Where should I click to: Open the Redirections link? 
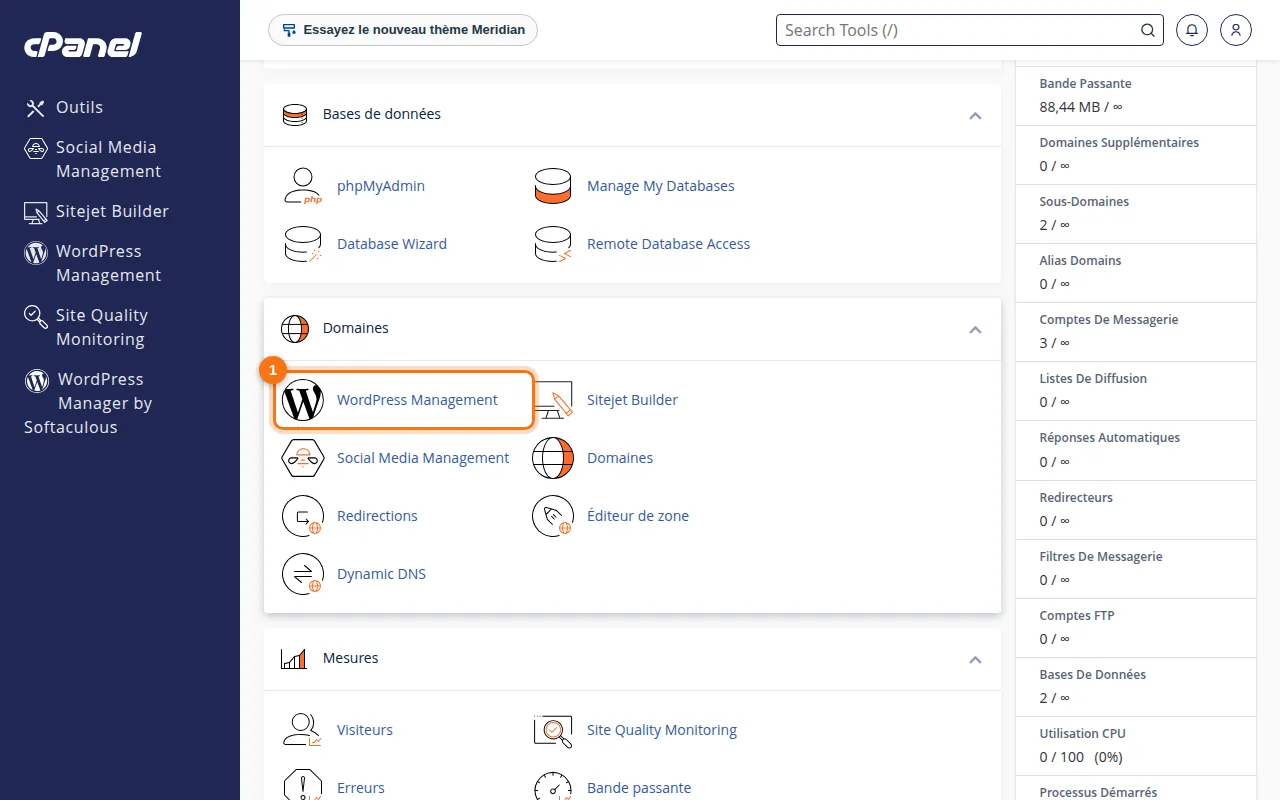[377, 516]
